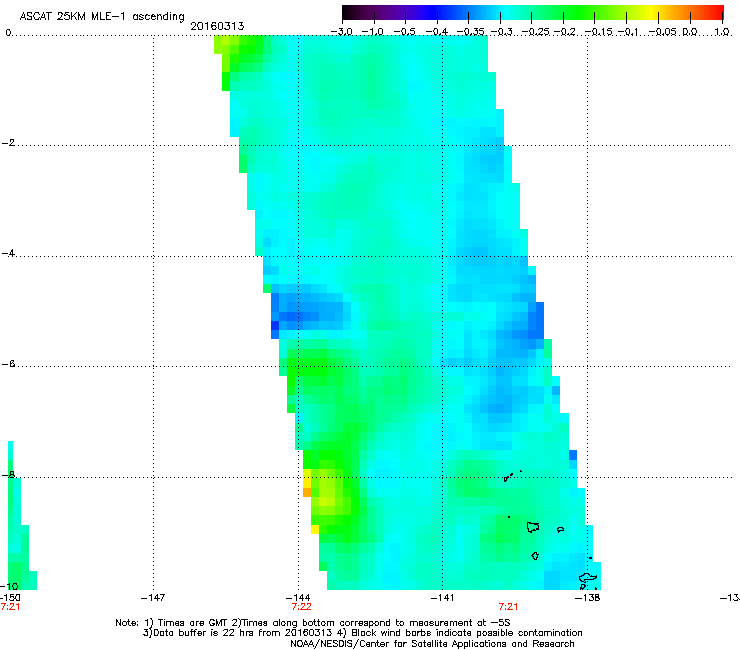Click the date label 20160313

tap(217, 26)
